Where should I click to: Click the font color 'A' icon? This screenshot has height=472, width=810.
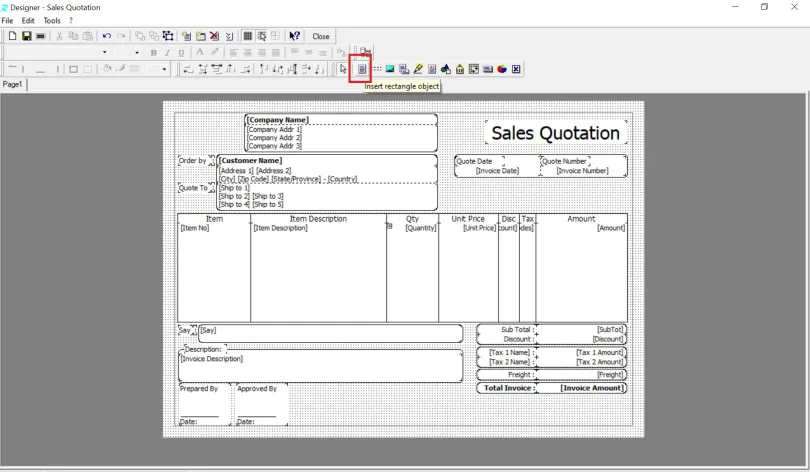pyautogui.click(x=200, y=53)
